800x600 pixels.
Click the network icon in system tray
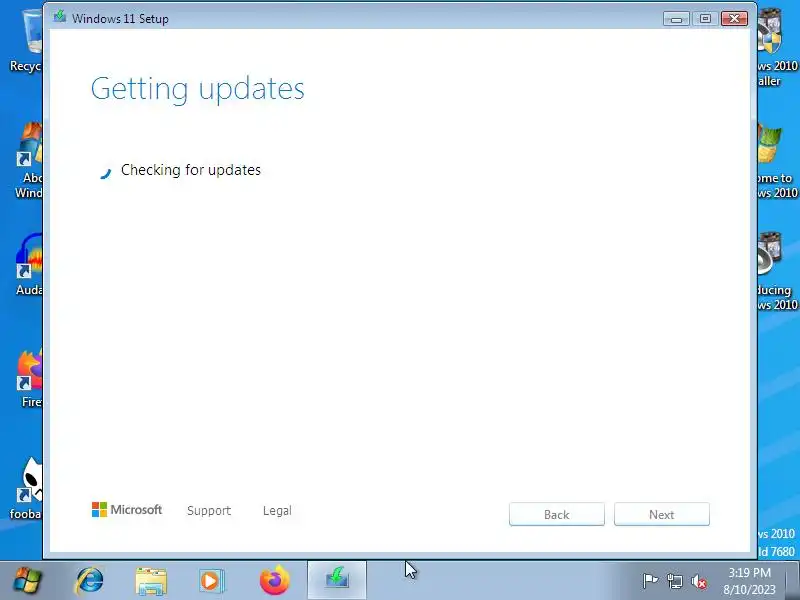pos(674,581)
